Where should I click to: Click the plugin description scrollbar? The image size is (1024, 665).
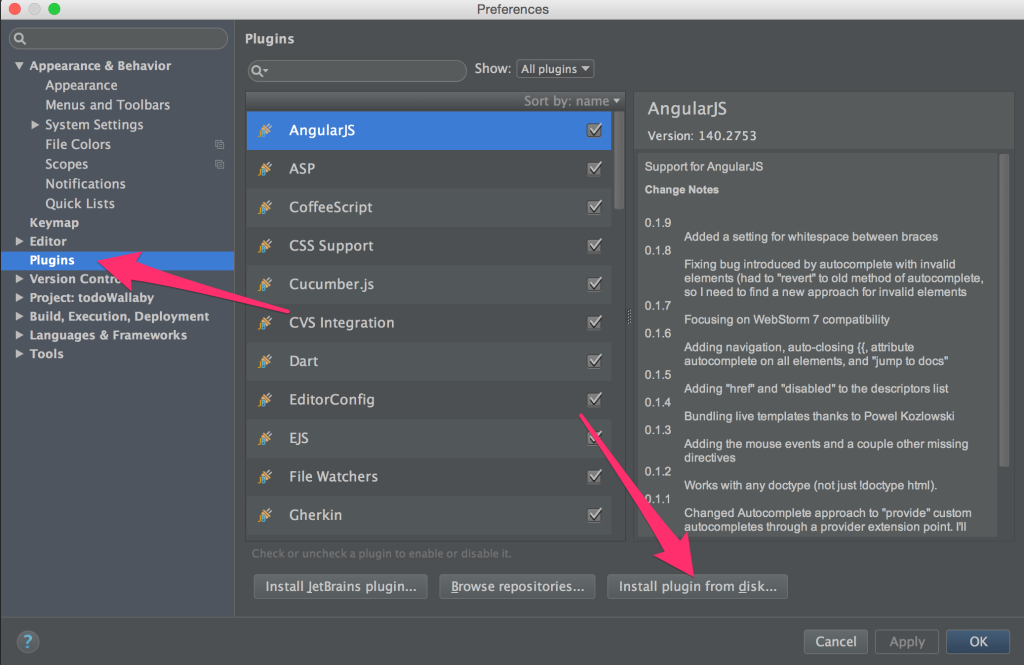[x=1004, y=310]
